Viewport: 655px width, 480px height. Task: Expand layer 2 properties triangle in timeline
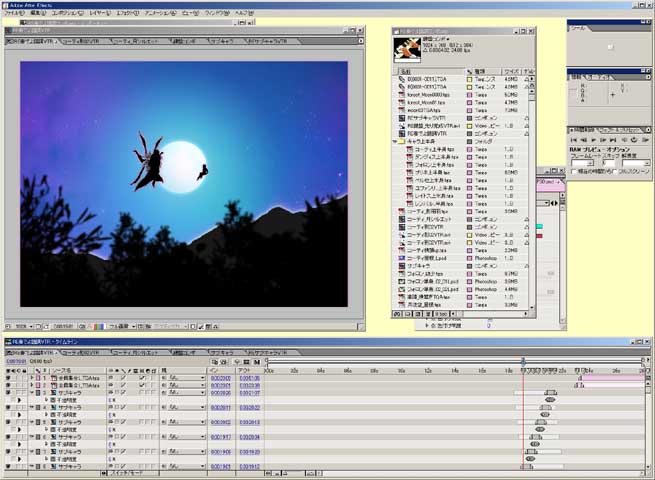point(32,386)
